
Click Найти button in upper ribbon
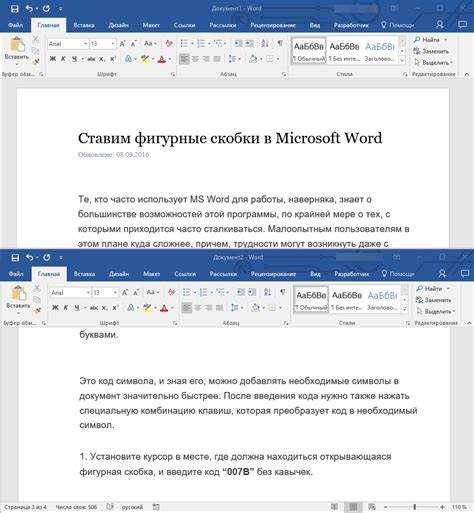(430, 40)
